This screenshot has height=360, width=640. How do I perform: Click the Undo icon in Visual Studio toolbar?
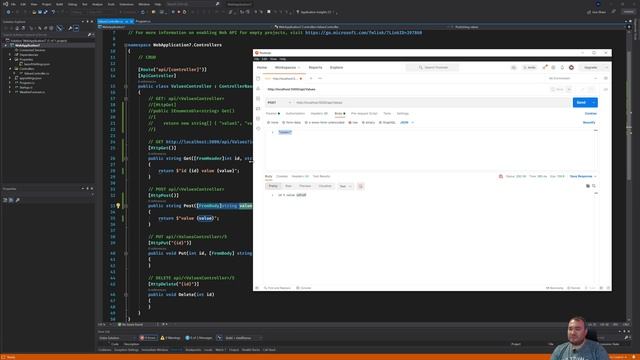click(53, 12)
